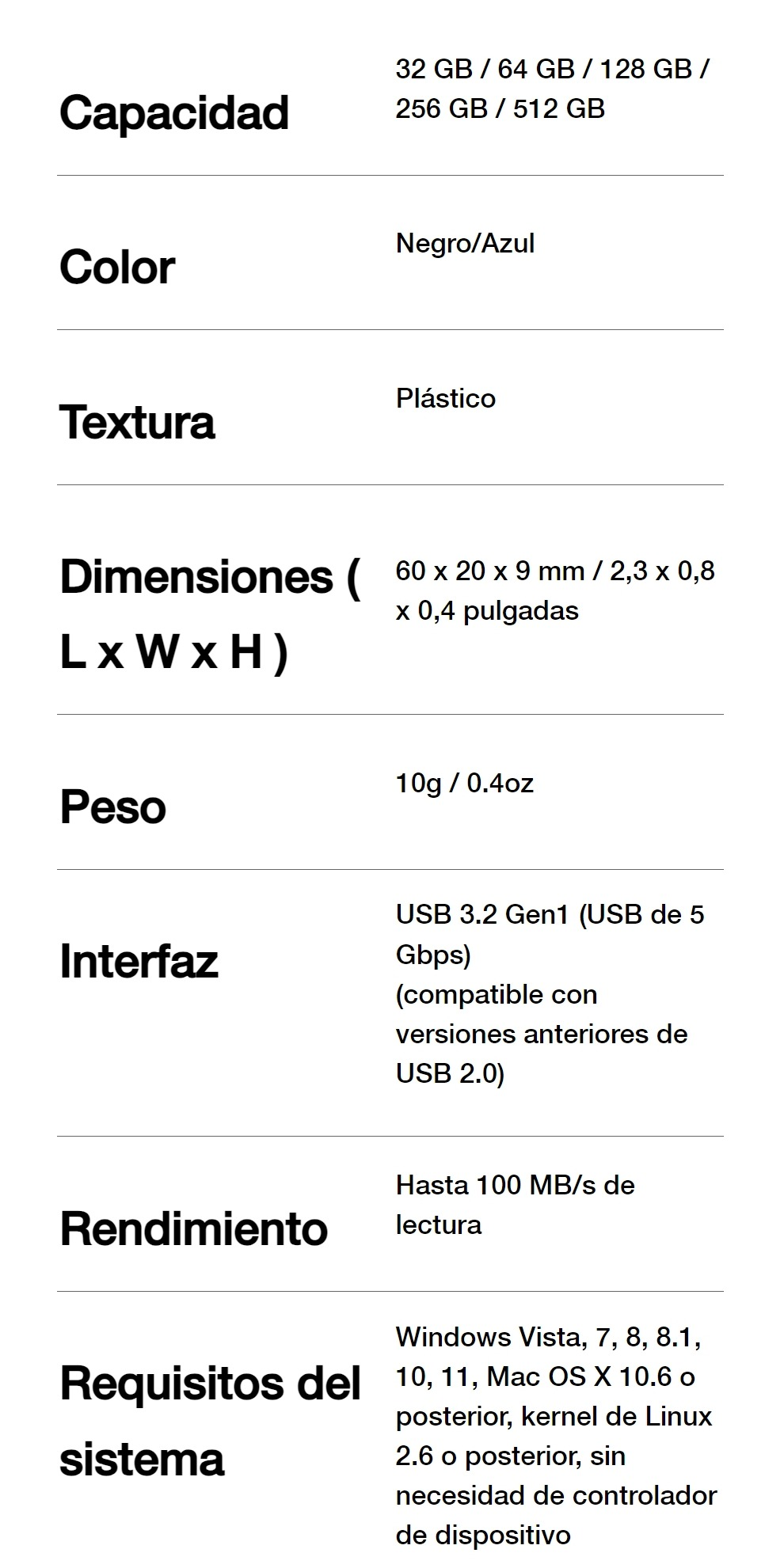Click the Capacidad heading
This screenshot has width=784, height=1568.
[x=174, y=112]
